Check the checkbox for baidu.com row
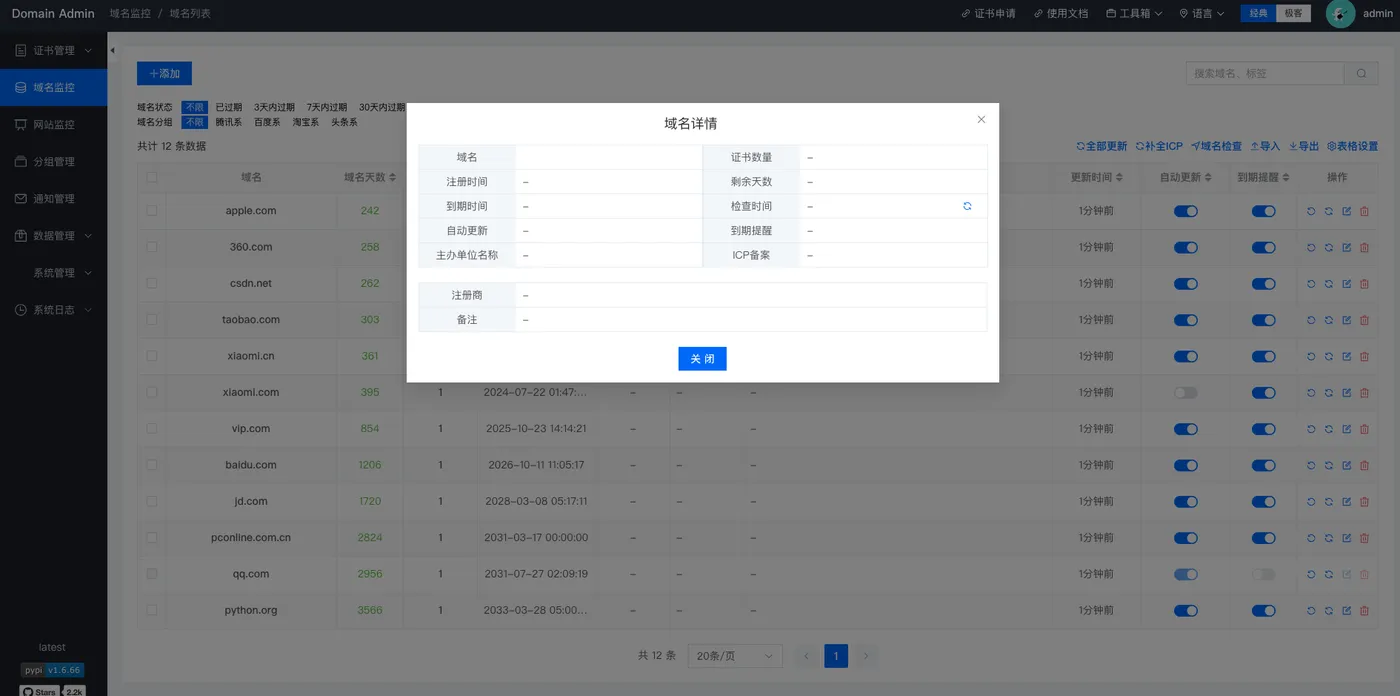This screenshot has height=696, width=1400. coord(152,465)
